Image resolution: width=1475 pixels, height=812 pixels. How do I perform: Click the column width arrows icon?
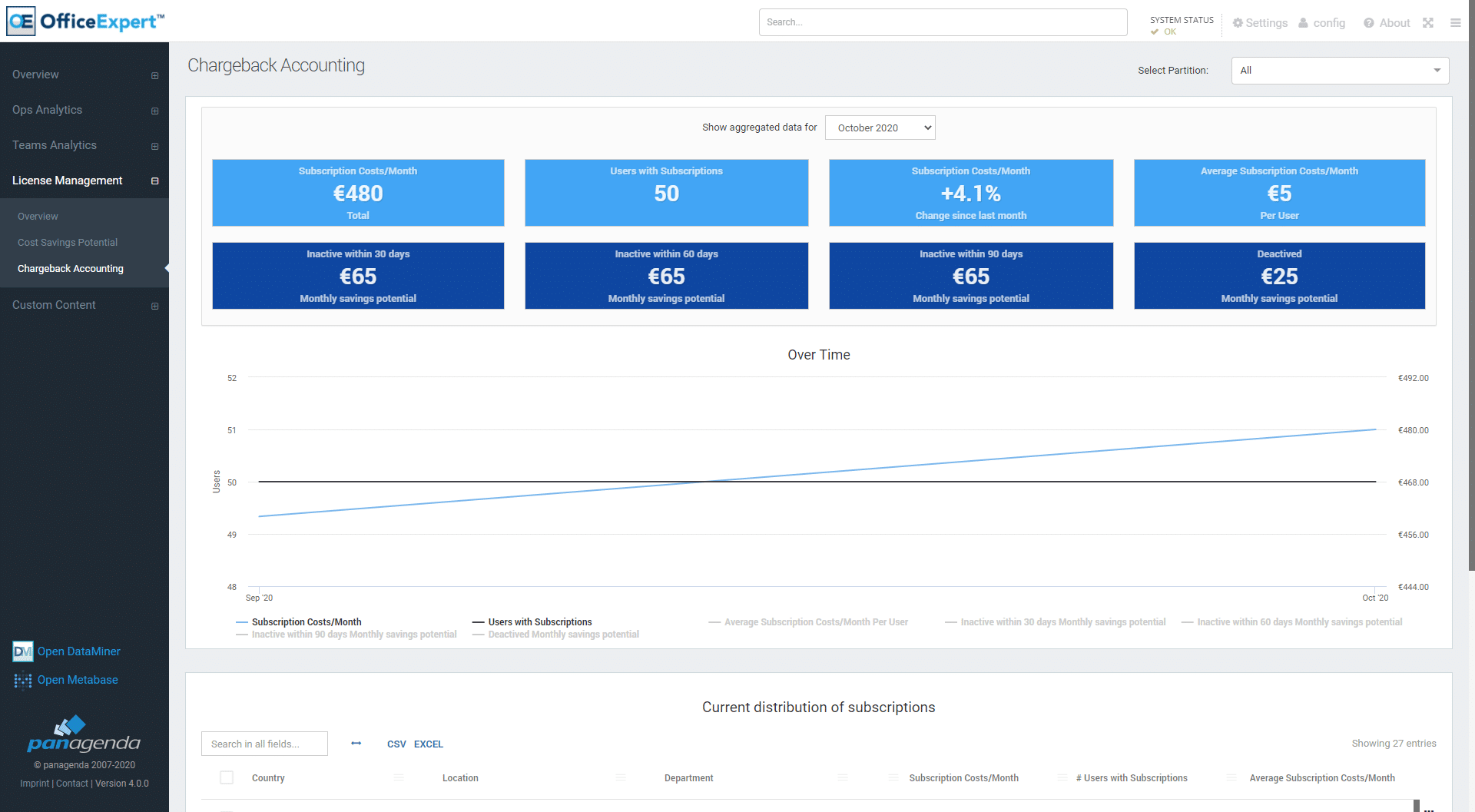pyautogui.click(x=356, y=744)
